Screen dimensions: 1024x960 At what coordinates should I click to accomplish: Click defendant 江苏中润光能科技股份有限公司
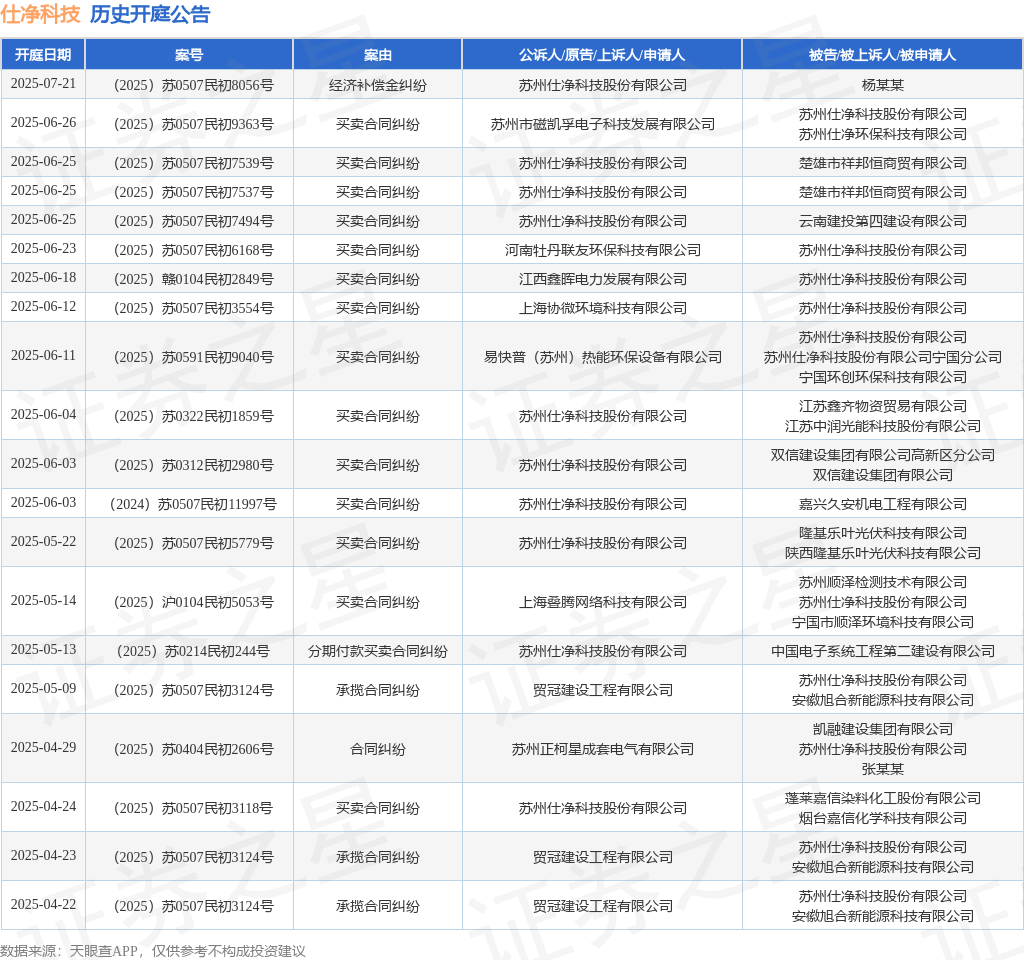click(x=882, y=426)
